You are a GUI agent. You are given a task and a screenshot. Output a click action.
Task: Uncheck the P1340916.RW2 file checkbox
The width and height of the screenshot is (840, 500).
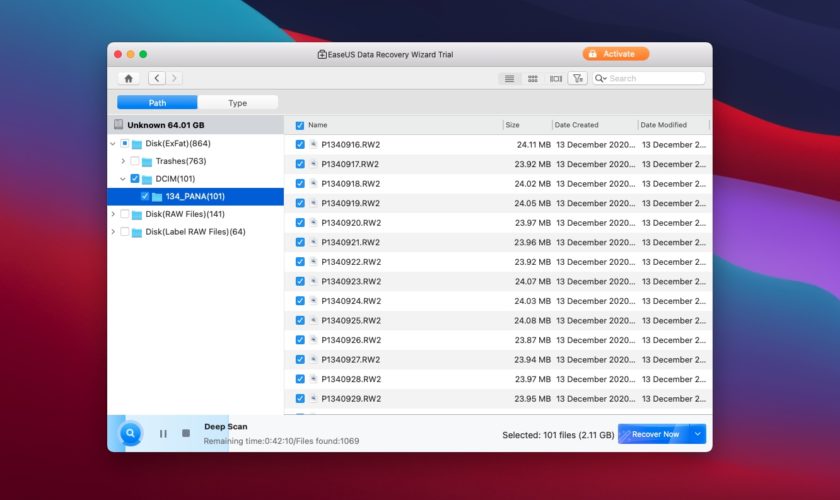tap(300, 145)
